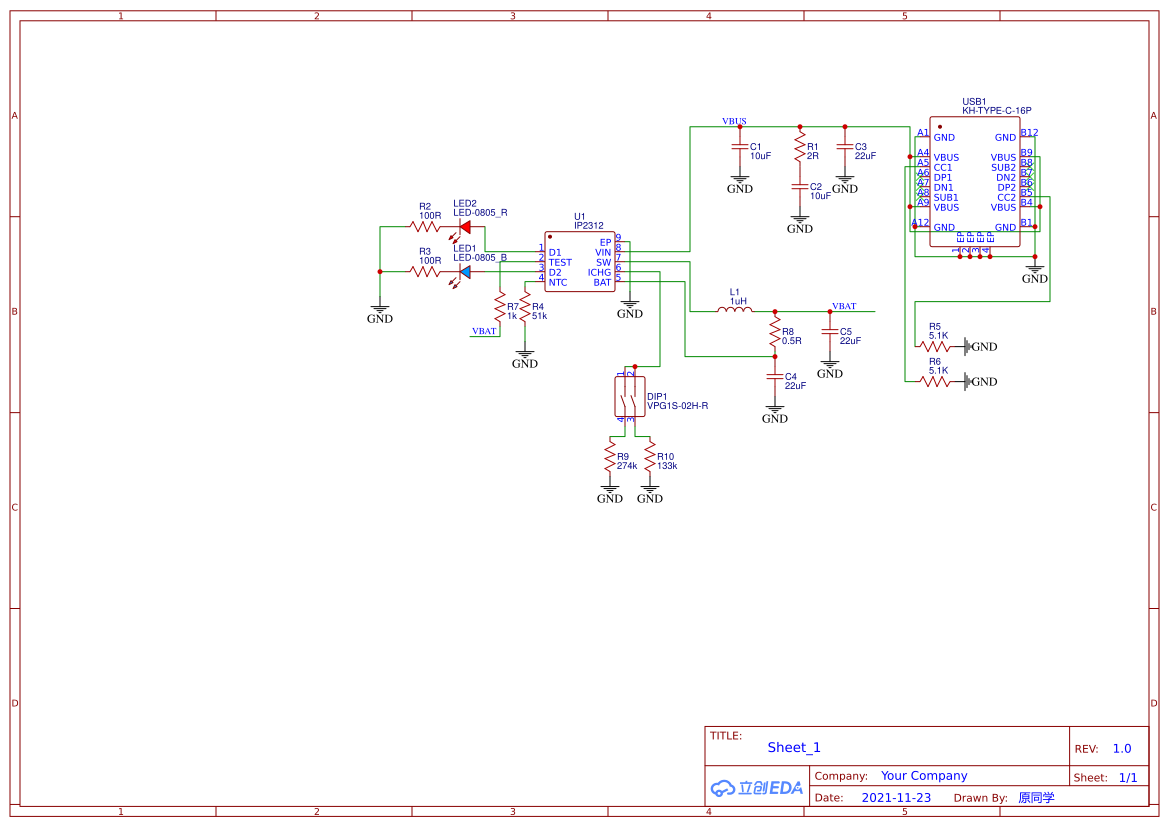Select the USB1 Type-C connector body
The height and width of the screenshot is (827, 1169).
[x=975, y=180]
